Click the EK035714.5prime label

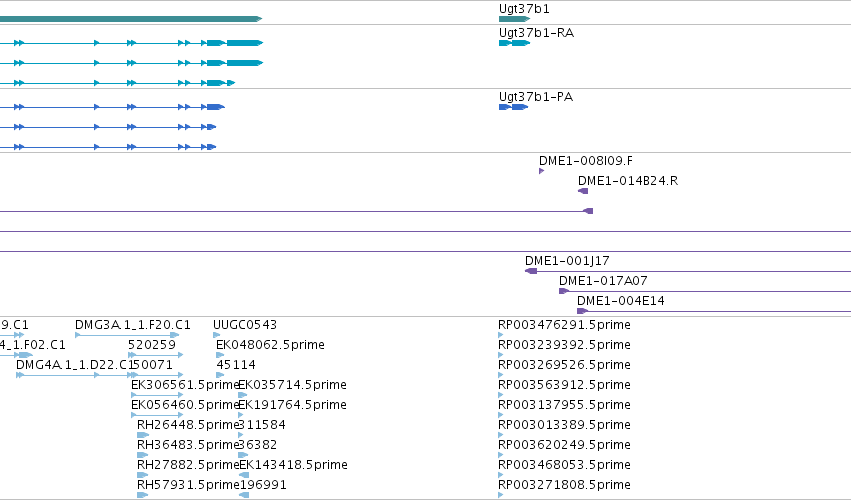click(x=293, y=385)
